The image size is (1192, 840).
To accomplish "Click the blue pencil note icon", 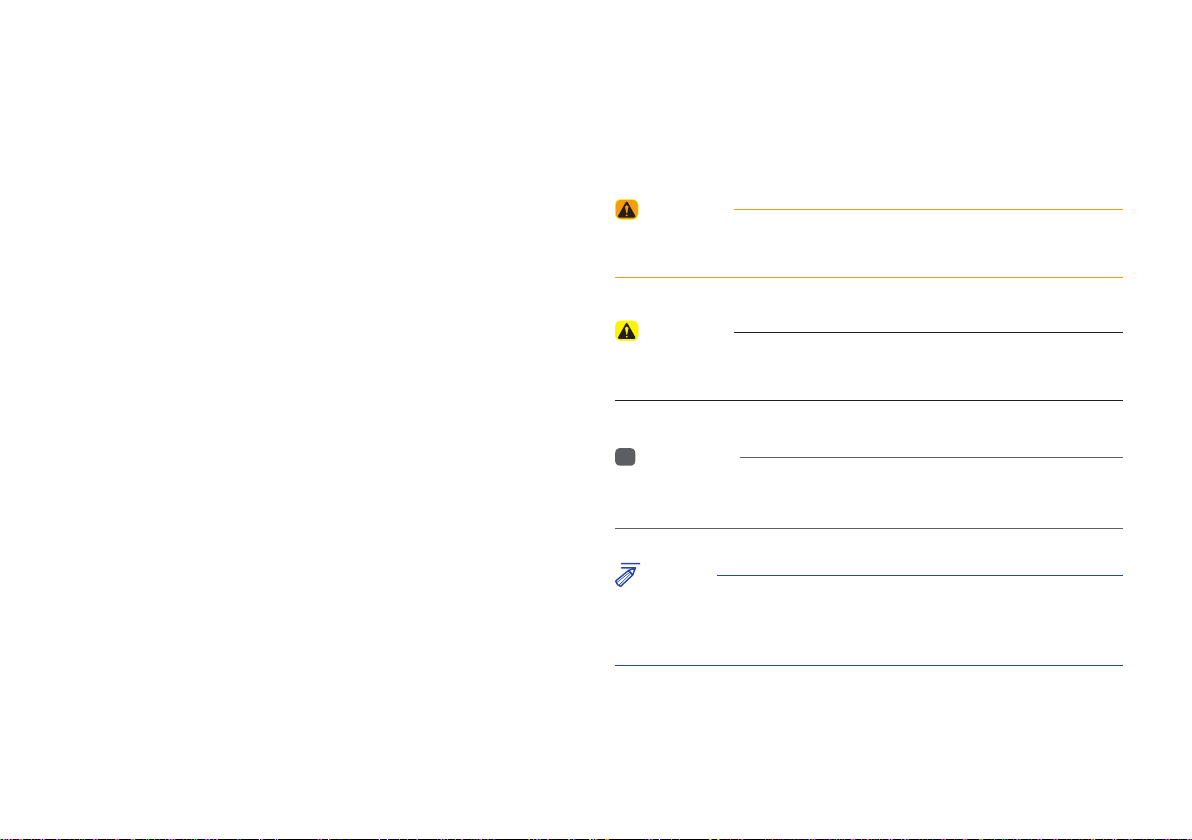I will 627,575.
